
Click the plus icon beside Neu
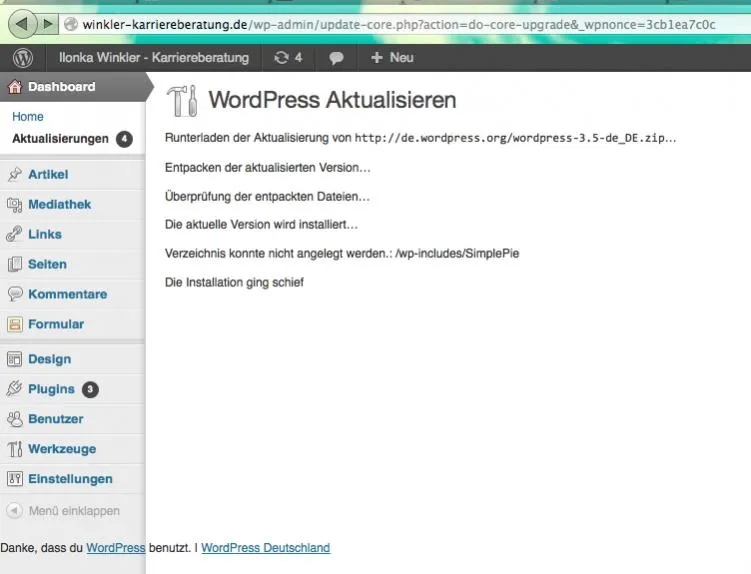376,58
